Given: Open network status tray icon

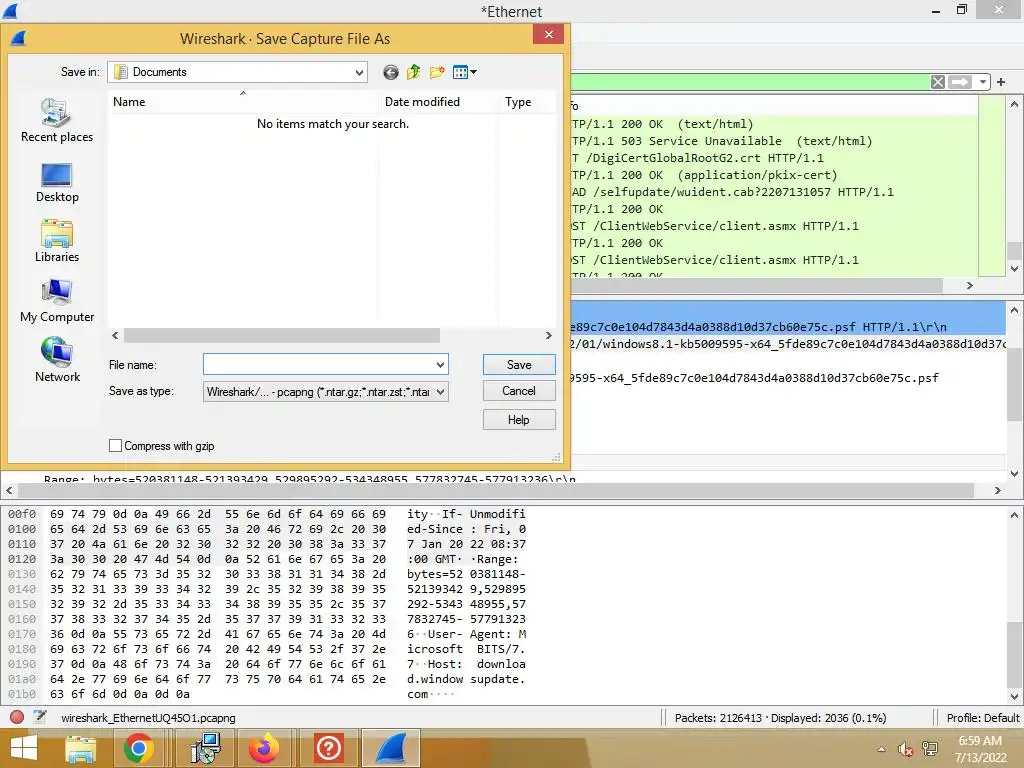Looking at the screenshot, I should click(x=930, y=749).
